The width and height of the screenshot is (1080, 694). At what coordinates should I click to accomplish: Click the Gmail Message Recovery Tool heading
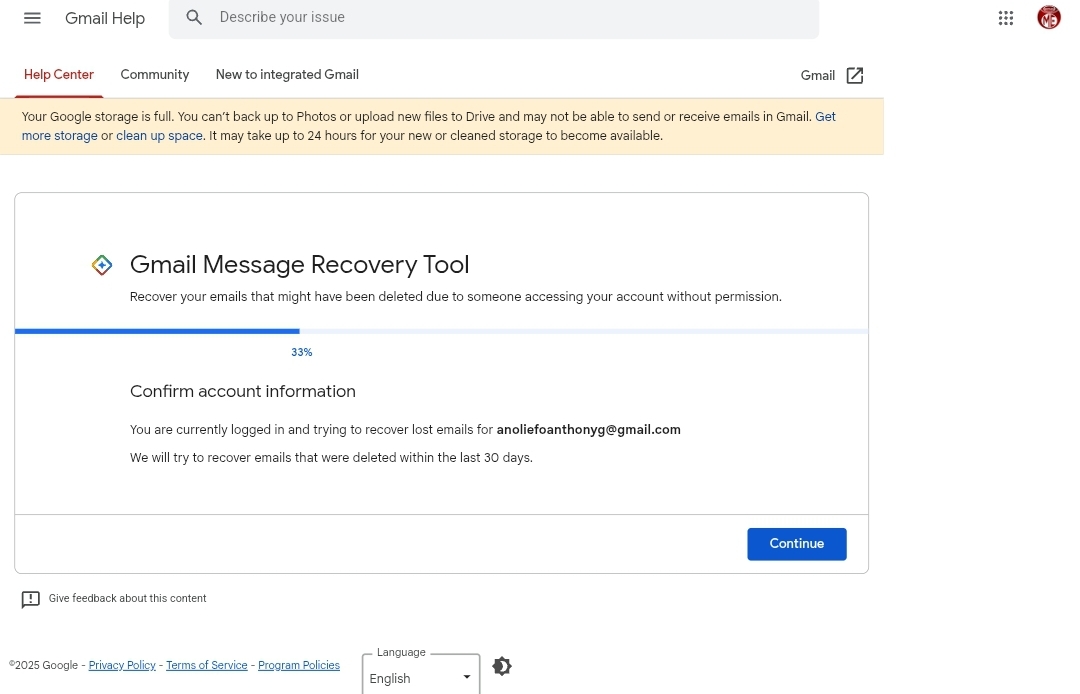pos(300,264)
